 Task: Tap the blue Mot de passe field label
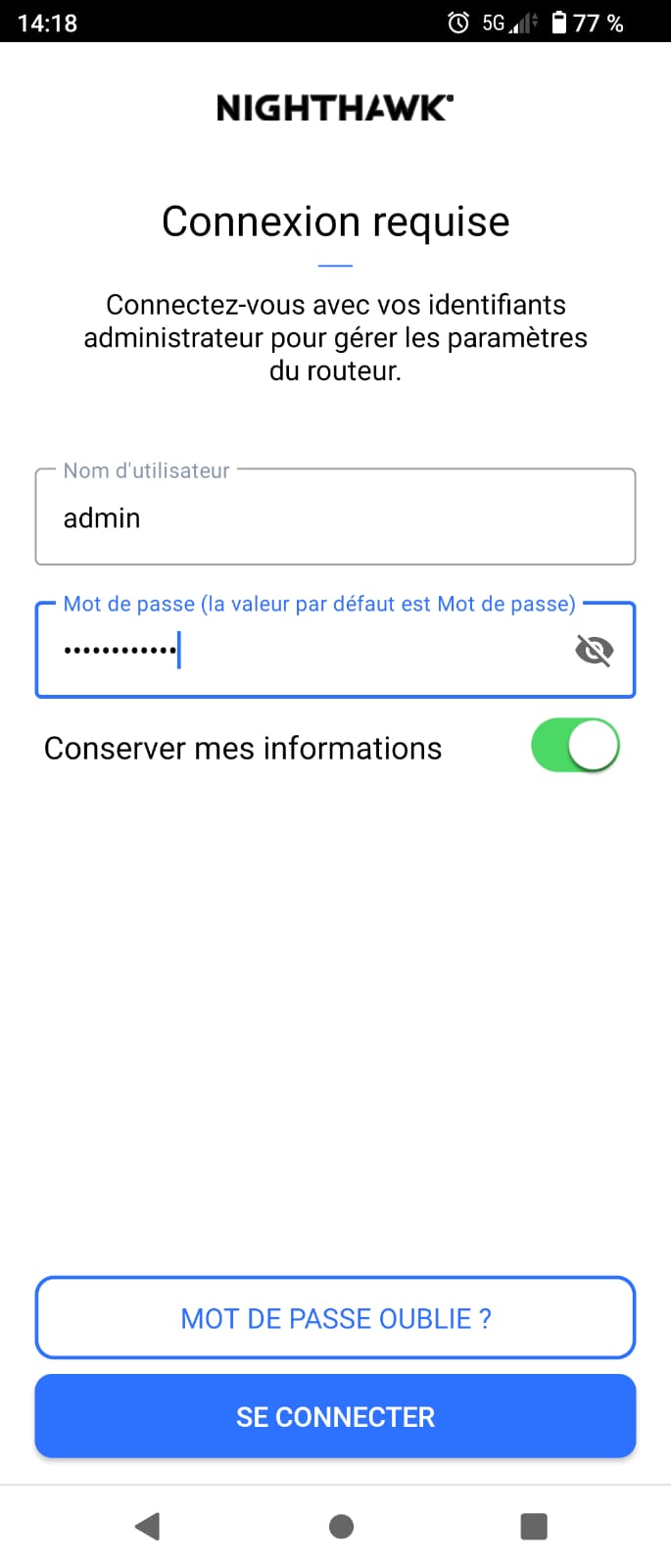pyautogui.click(x=319, y=604)
